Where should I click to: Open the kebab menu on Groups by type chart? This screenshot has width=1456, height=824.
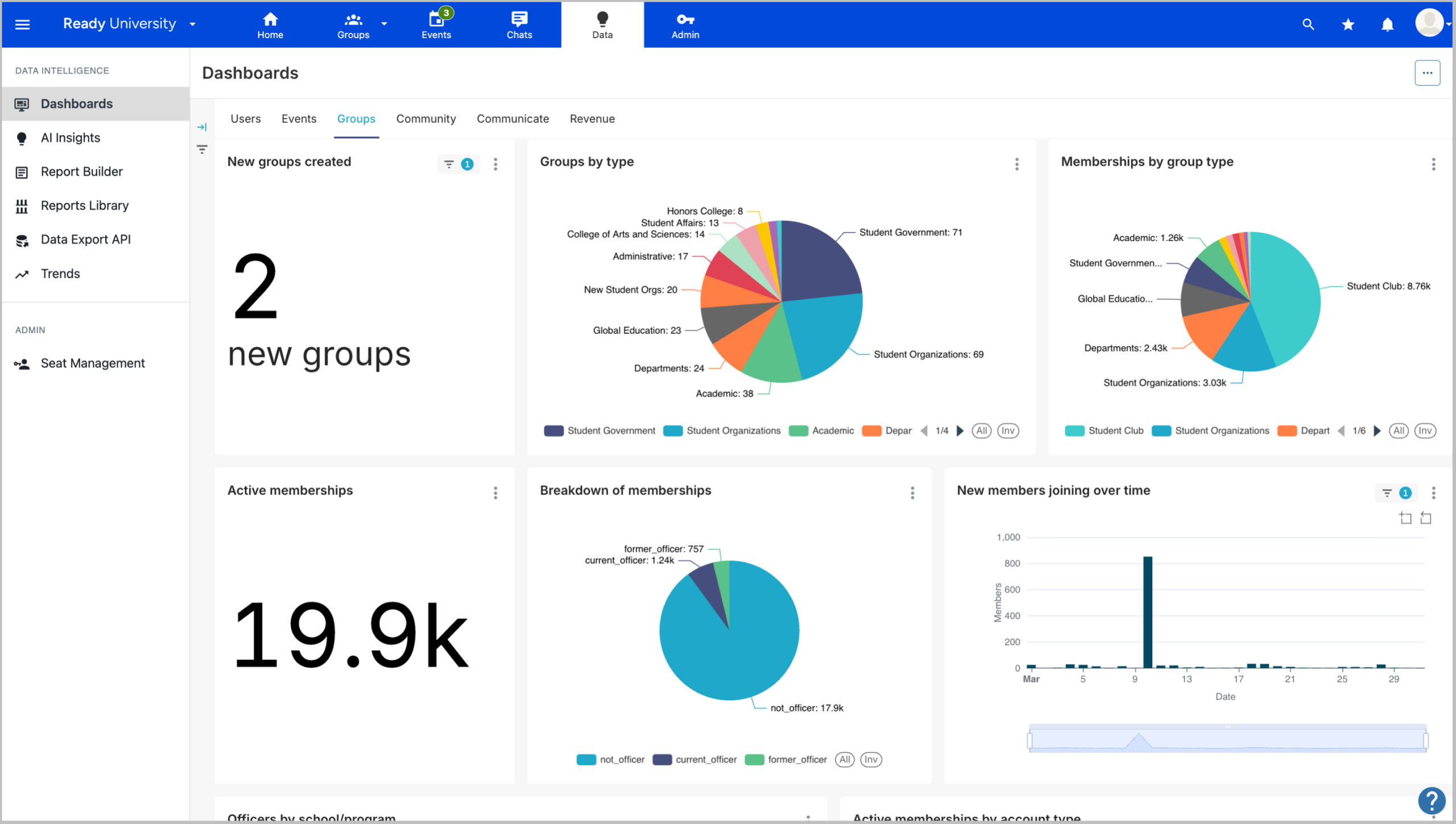(x=1017, y=164)
